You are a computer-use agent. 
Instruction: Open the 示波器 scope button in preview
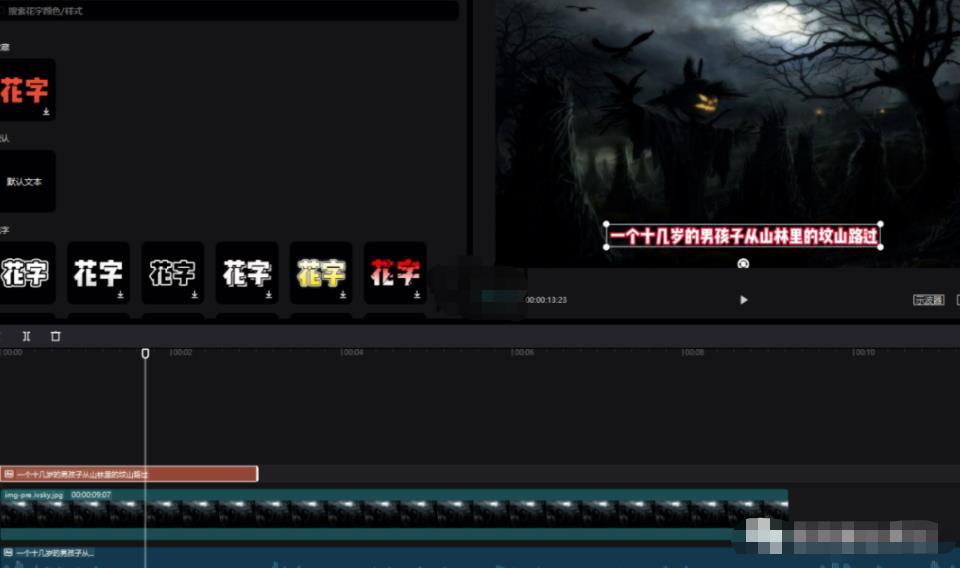click(x=928, y=300)
